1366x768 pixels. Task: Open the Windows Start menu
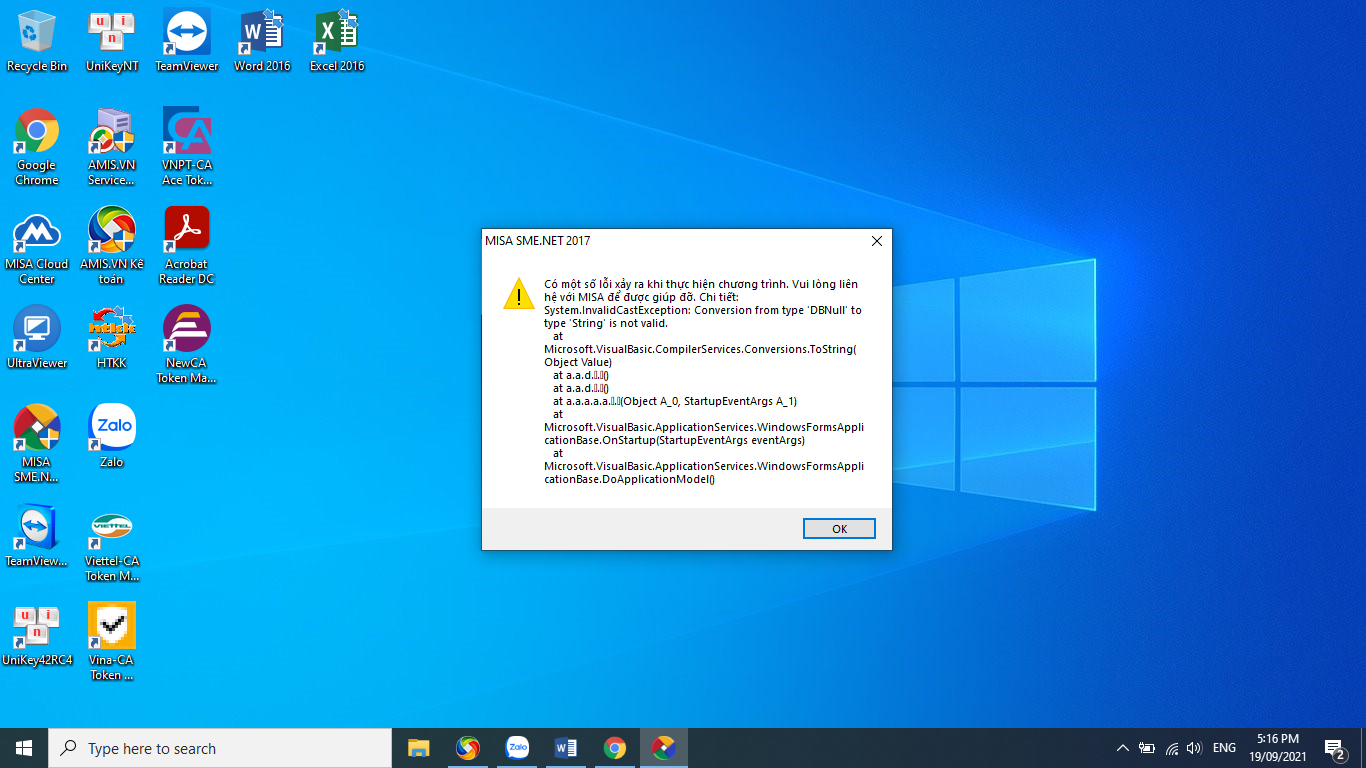(24, 748)
